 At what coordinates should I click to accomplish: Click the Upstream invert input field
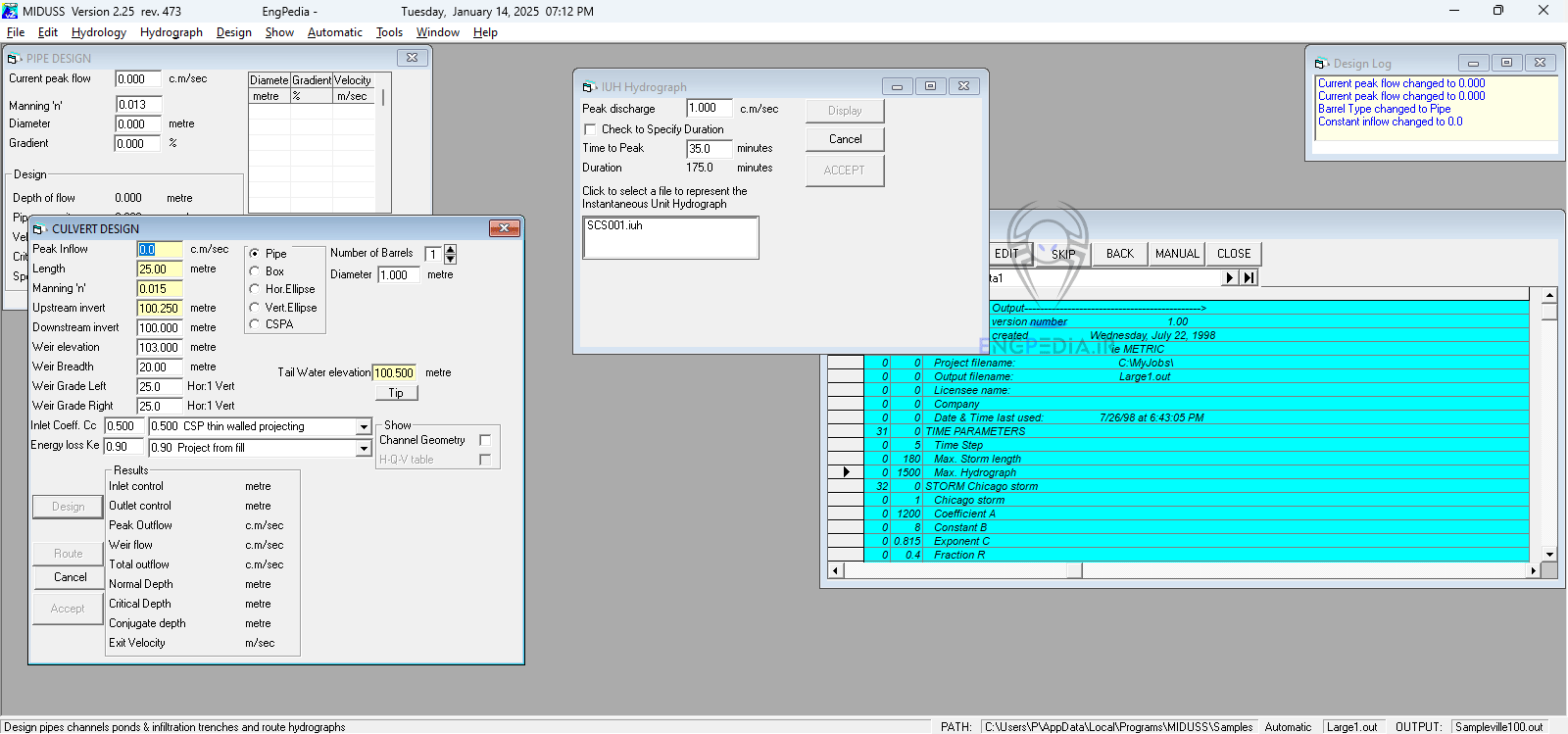pyautogui.click(x=159, y=309)
